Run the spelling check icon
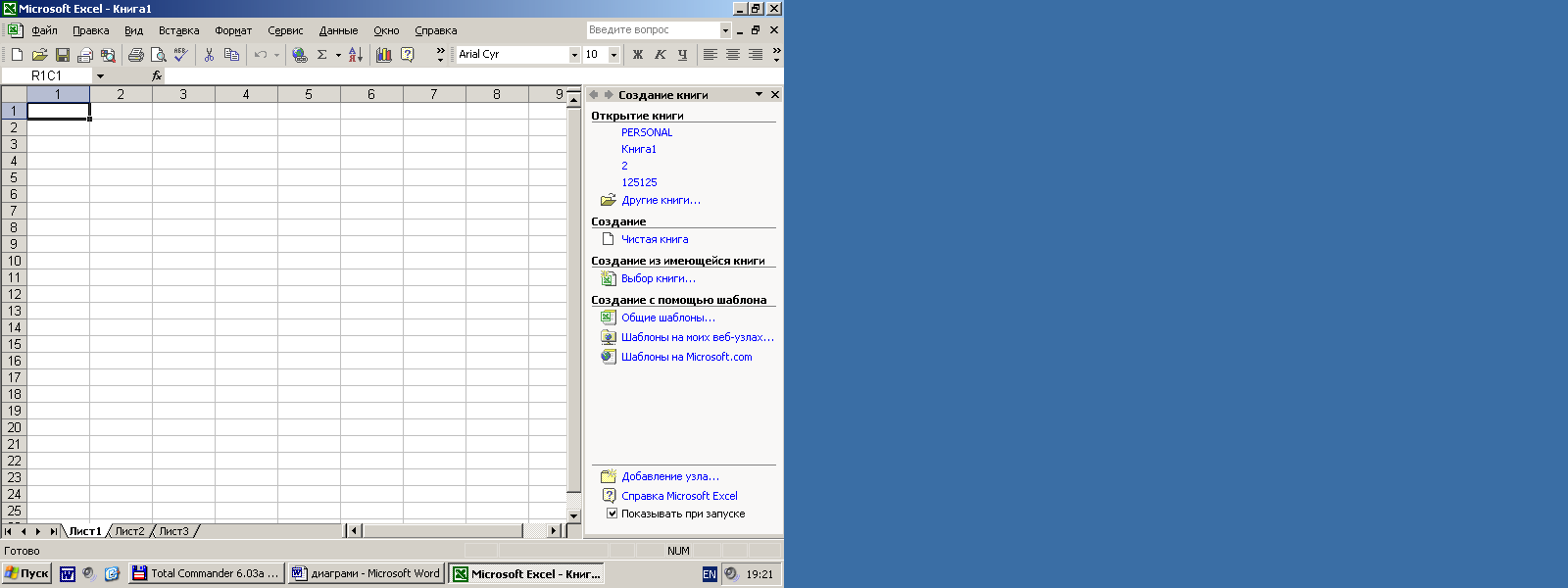Viewport: 1568px width, 588px height. tap(180, 55)
